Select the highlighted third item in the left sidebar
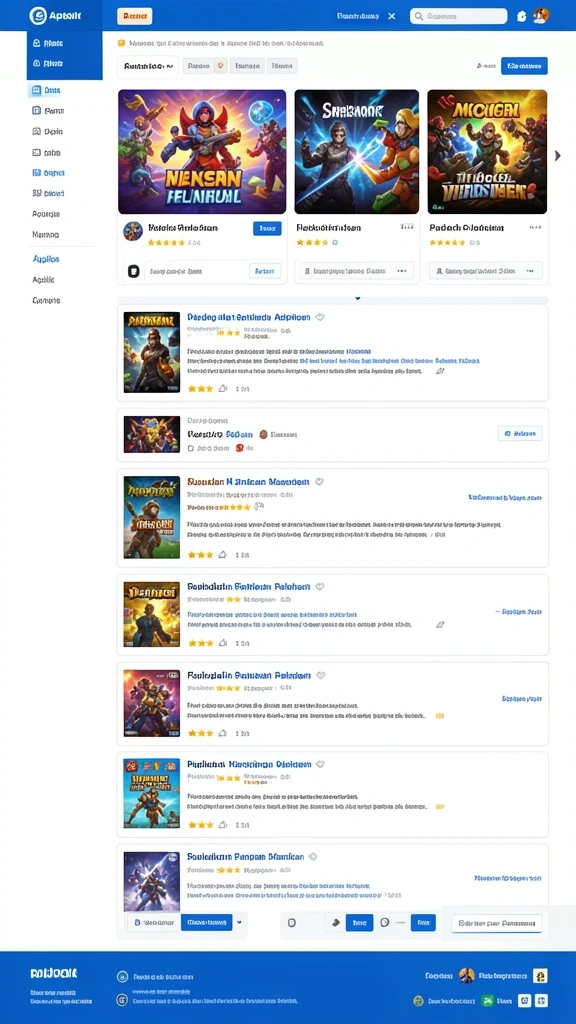Viewport: 576px width, 1024px height. tap(46, 90)
